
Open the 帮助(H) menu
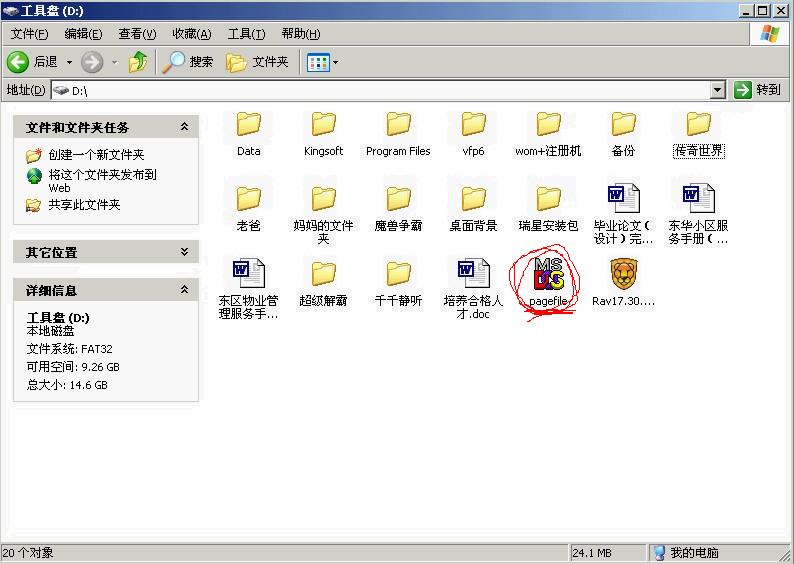[x=301, y=34]
